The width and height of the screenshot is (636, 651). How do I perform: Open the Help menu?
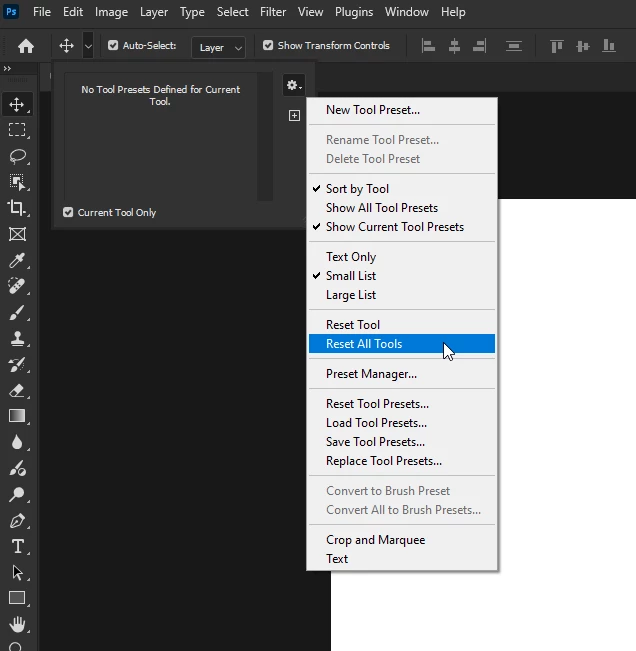click(x=453, y=12)
